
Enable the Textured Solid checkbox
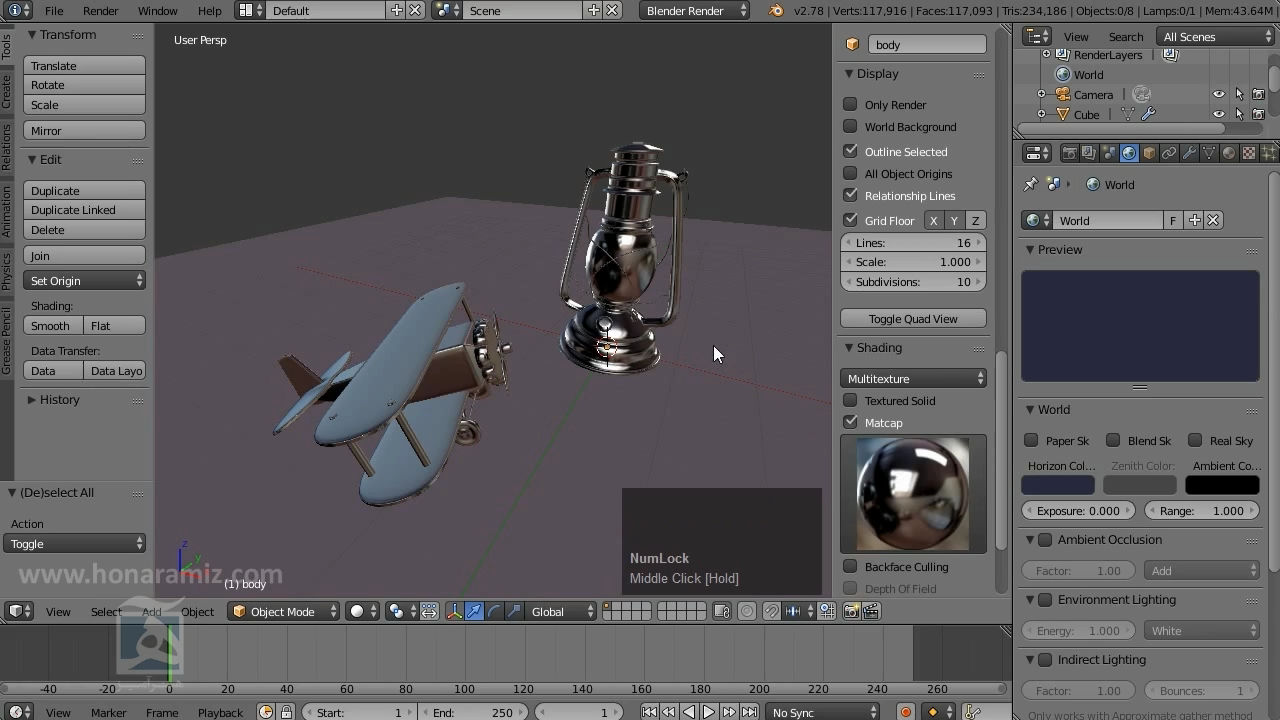coord(850,400)
